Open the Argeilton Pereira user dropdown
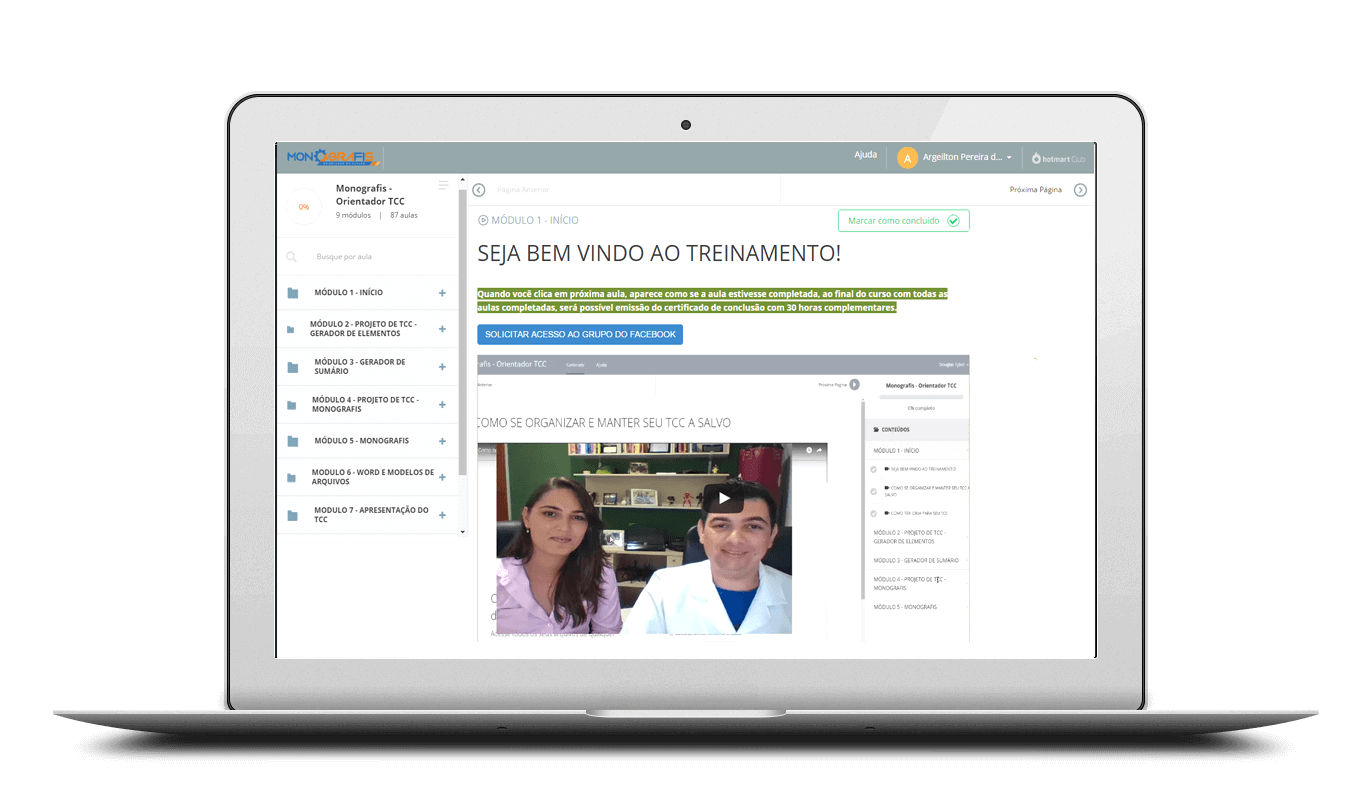1368x786 pixels. point(967,158)
